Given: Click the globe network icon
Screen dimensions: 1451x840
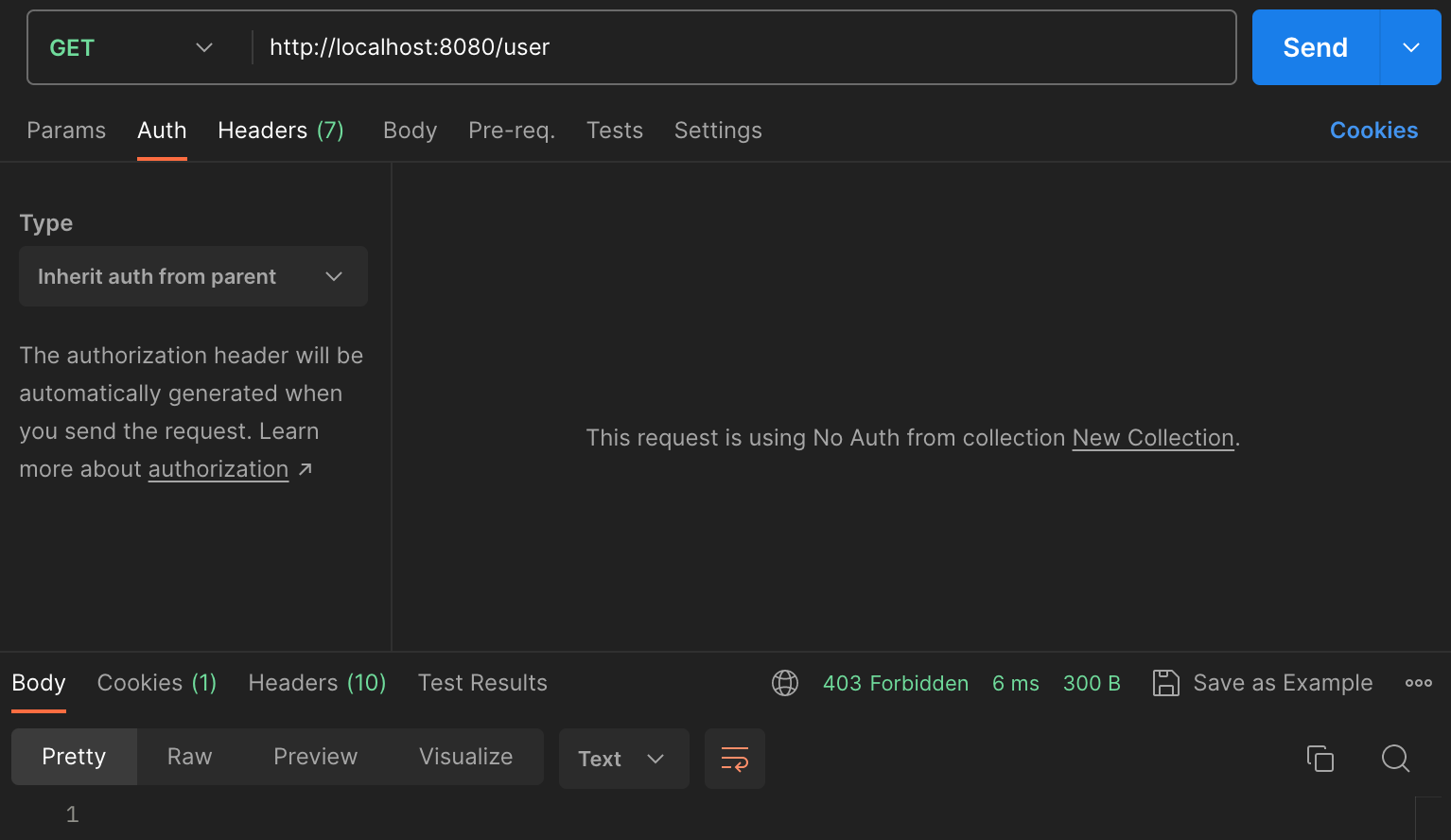Looking at the screenshot, I should 785,683.
